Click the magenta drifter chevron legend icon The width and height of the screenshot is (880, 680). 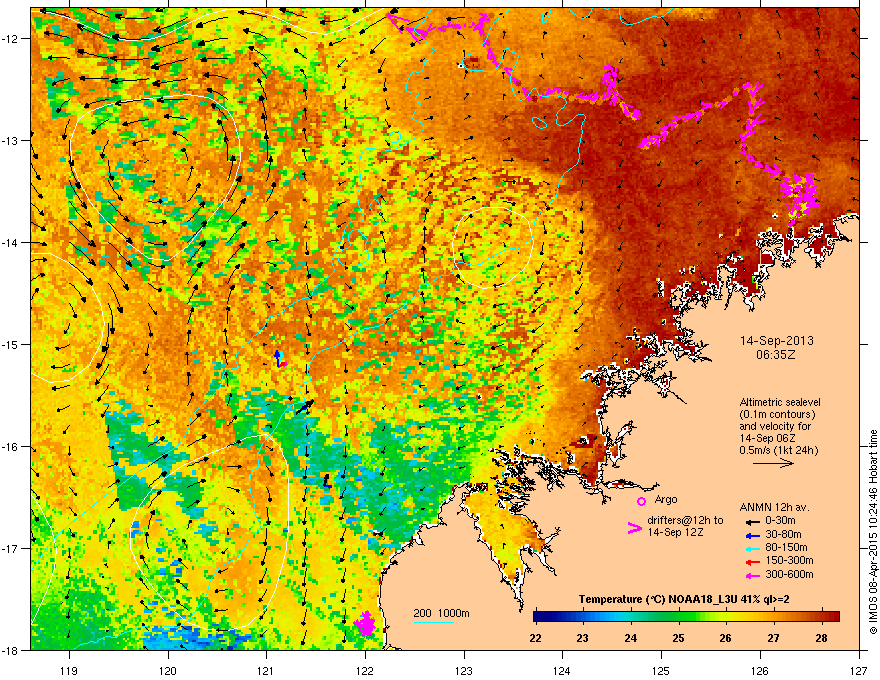pos(635,528)
